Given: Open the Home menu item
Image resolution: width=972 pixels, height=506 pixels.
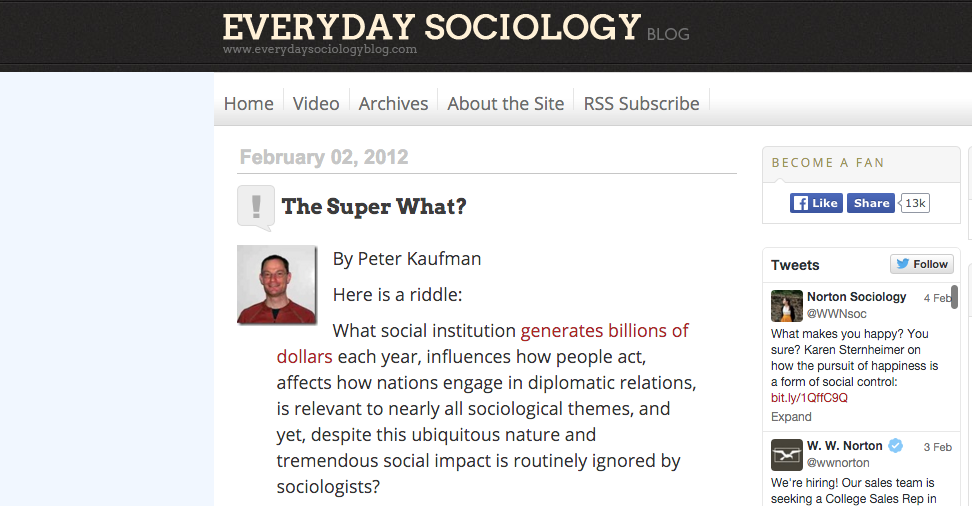Looking at the screenshot, I should (249, 103).
